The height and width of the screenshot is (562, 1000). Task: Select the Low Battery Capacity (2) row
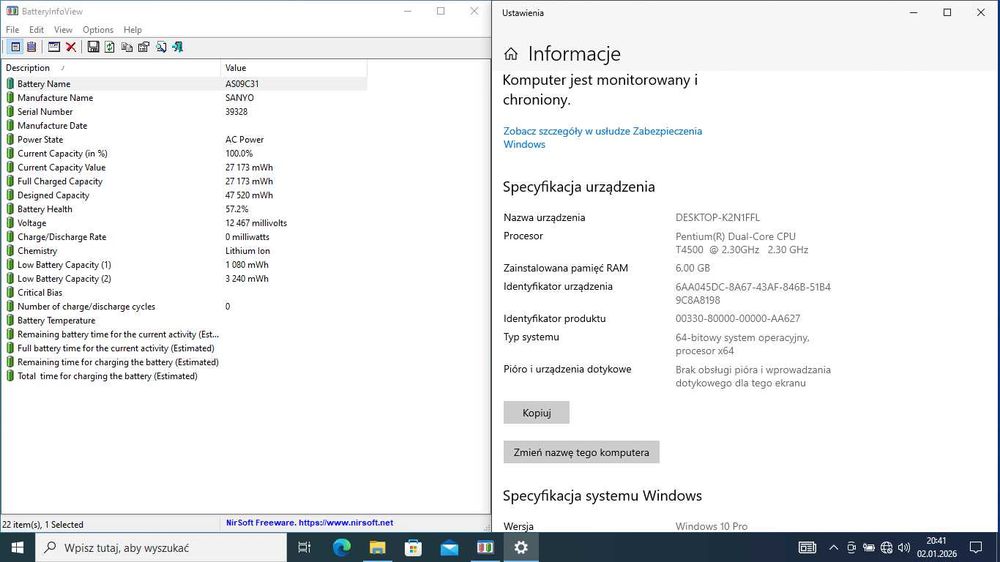(x=184, y=279)
